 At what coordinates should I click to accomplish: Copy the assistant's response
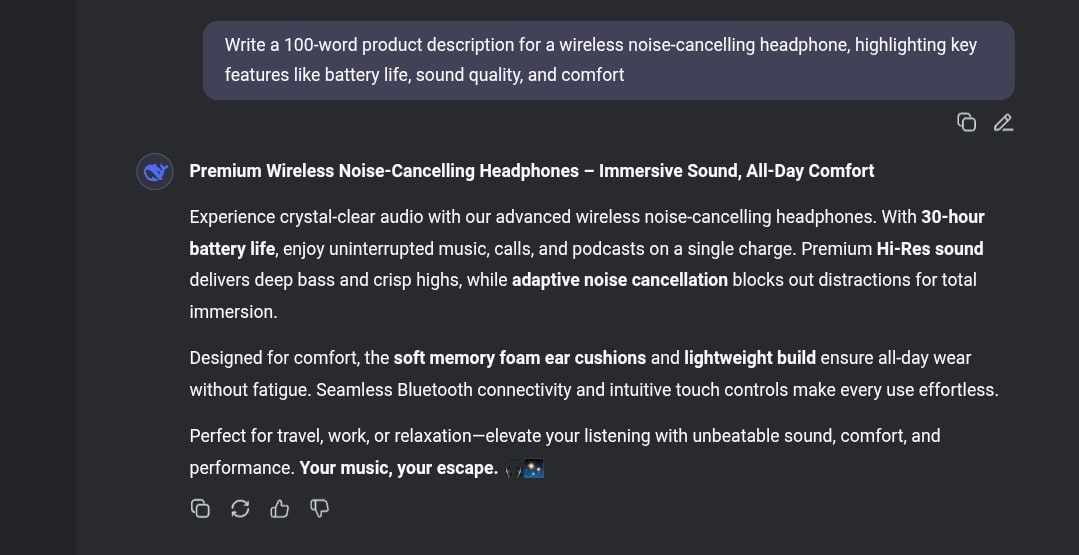(x=200, y=508)
